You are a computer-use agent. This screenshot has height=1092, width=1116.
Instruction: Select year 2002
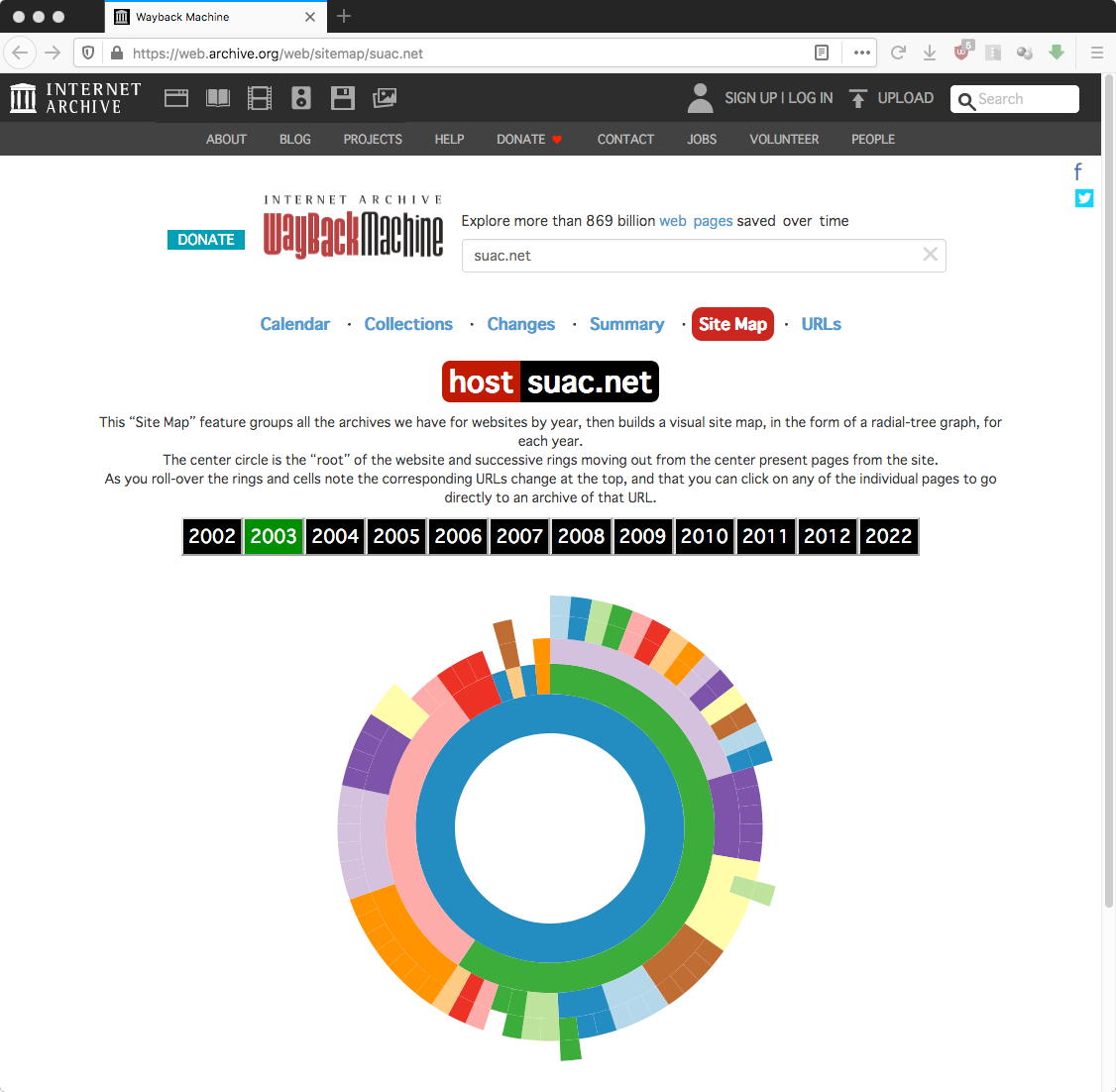pyautogui.click(x=212, y=536)
